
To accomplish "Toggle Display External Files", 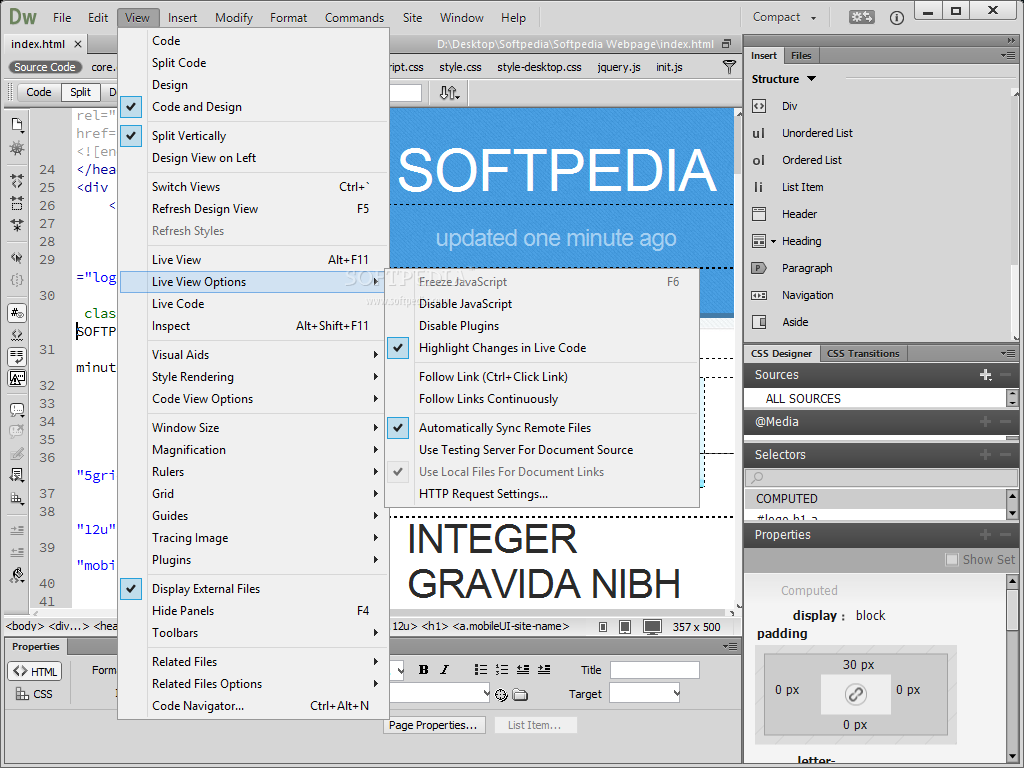I will click(131, 589).
